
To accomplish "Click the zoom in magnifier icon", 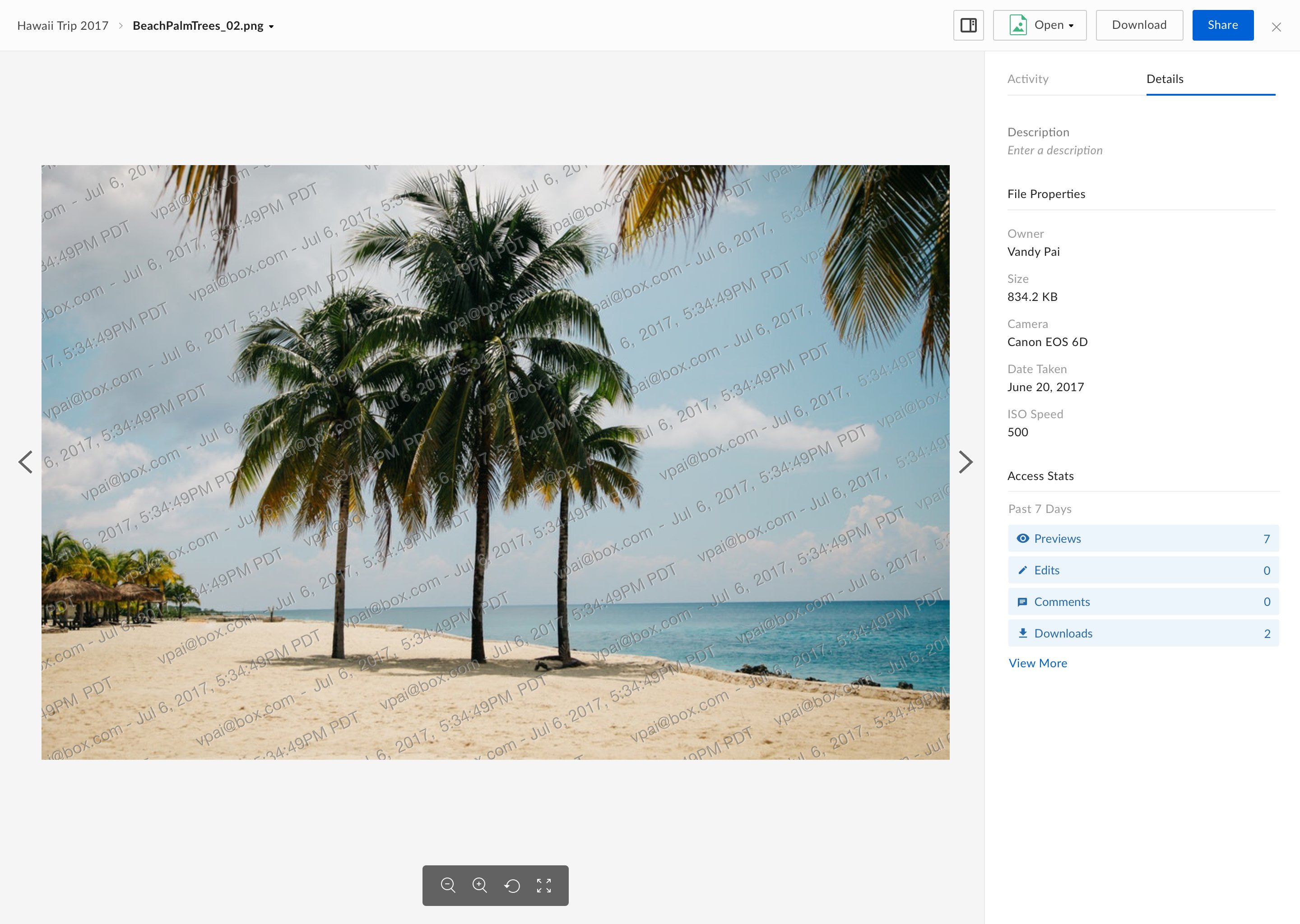I will click(x=480, y=885).
